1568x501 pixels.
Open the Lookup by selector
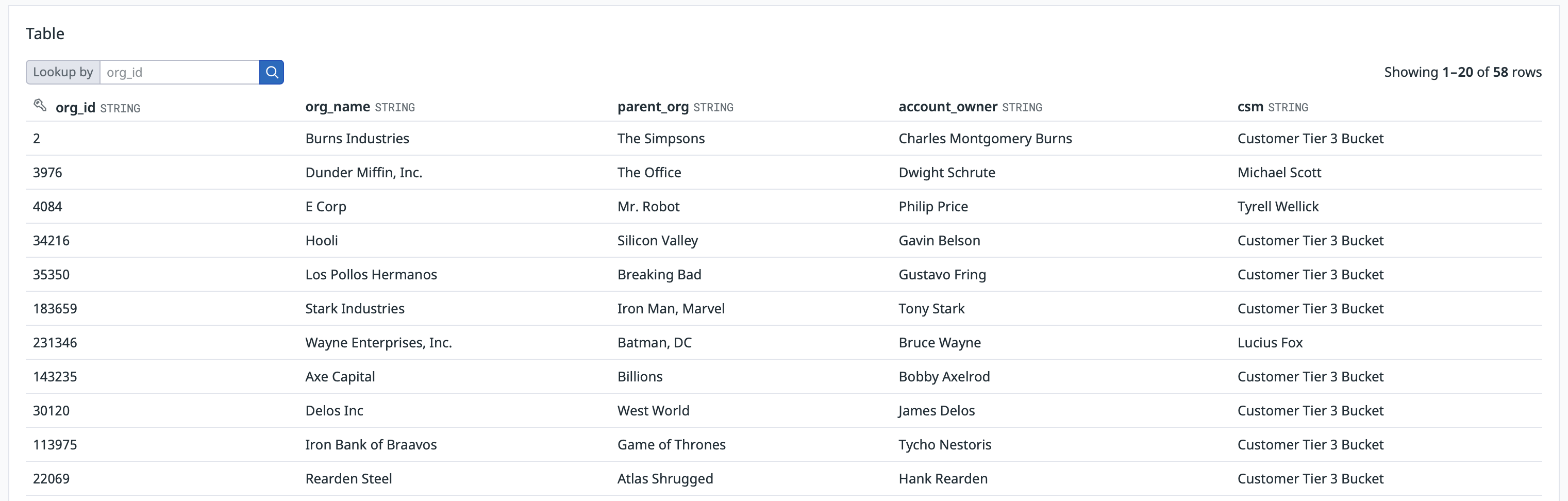(x=63, y=72)
